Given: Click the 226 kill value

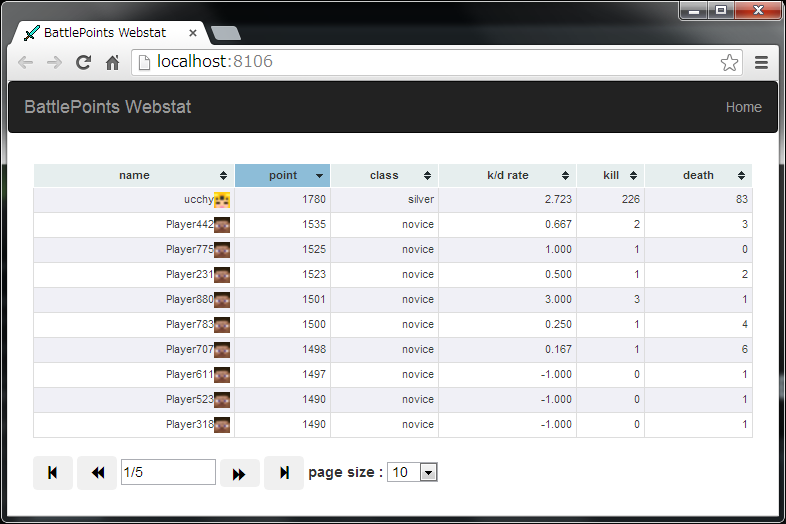Looking at the screenshot, I should click(x=631, y=200).
